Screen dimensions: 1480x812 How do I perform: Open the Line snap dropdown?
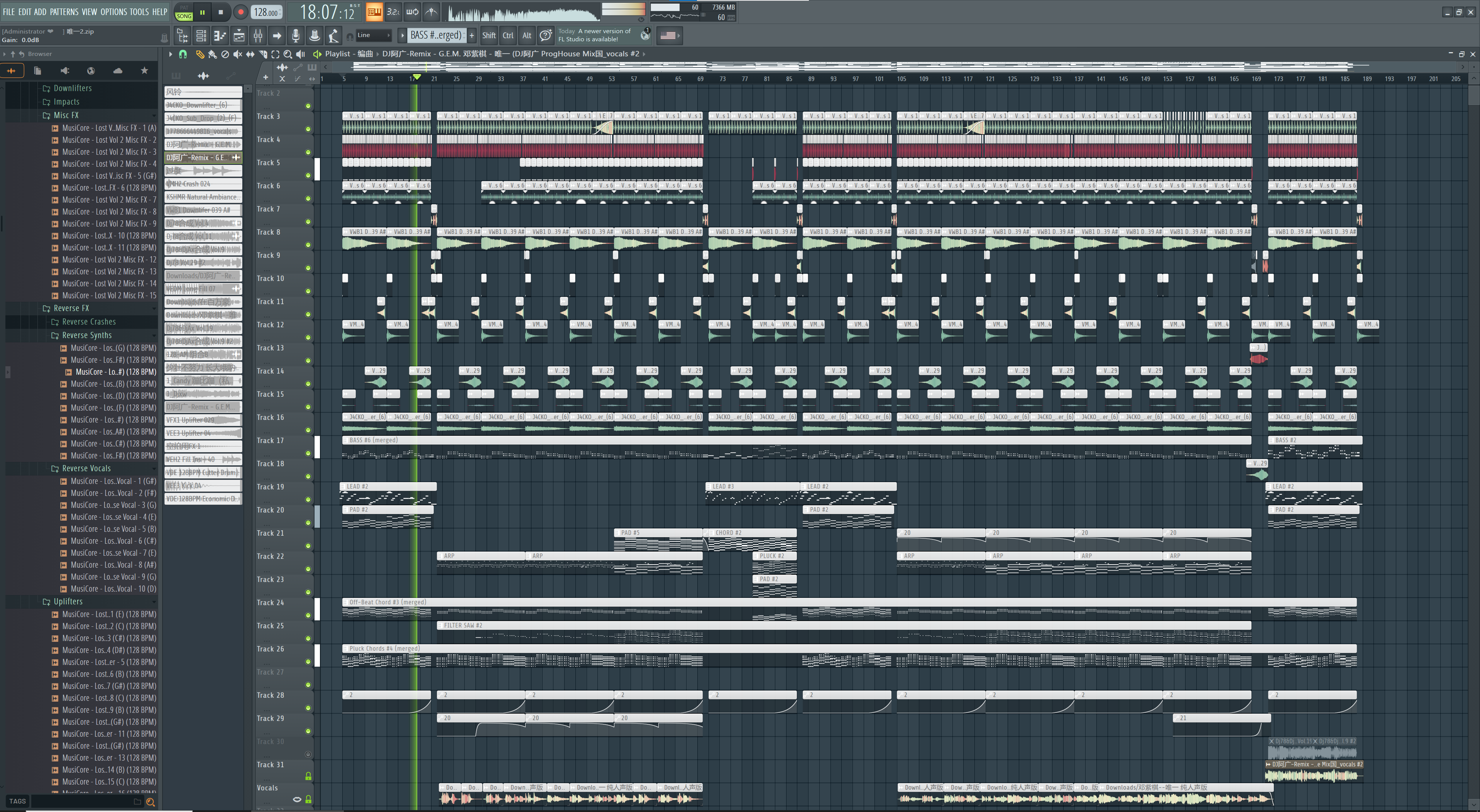(x=374, y=36)
